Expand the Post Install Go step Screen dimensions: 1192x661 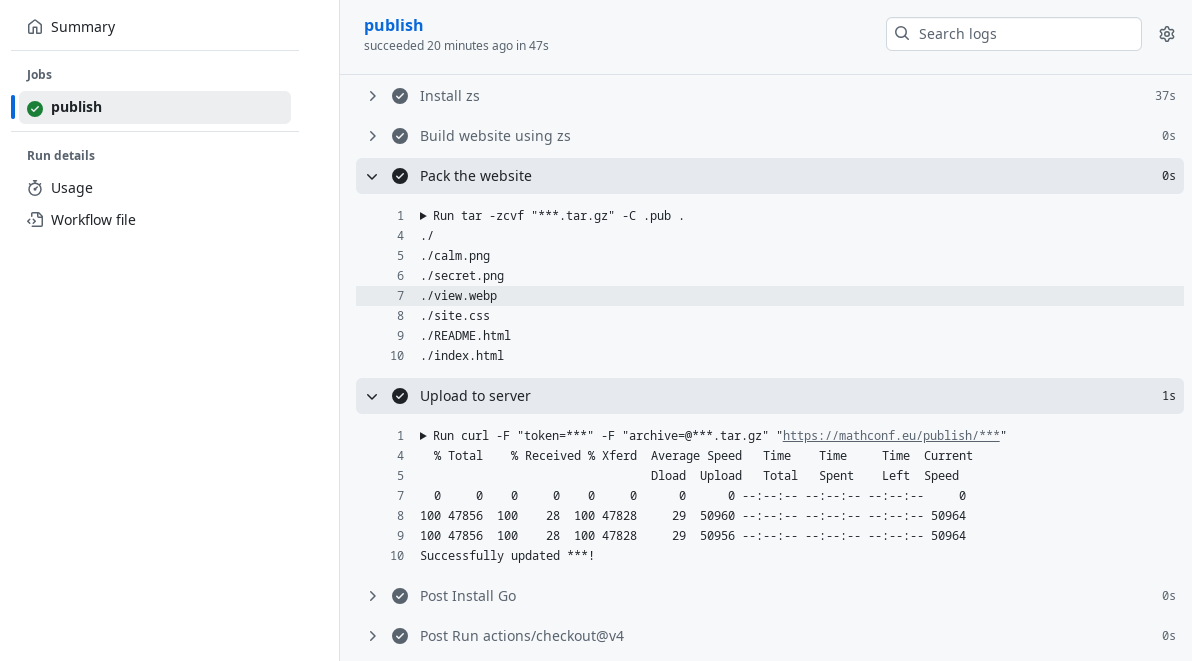372,596
